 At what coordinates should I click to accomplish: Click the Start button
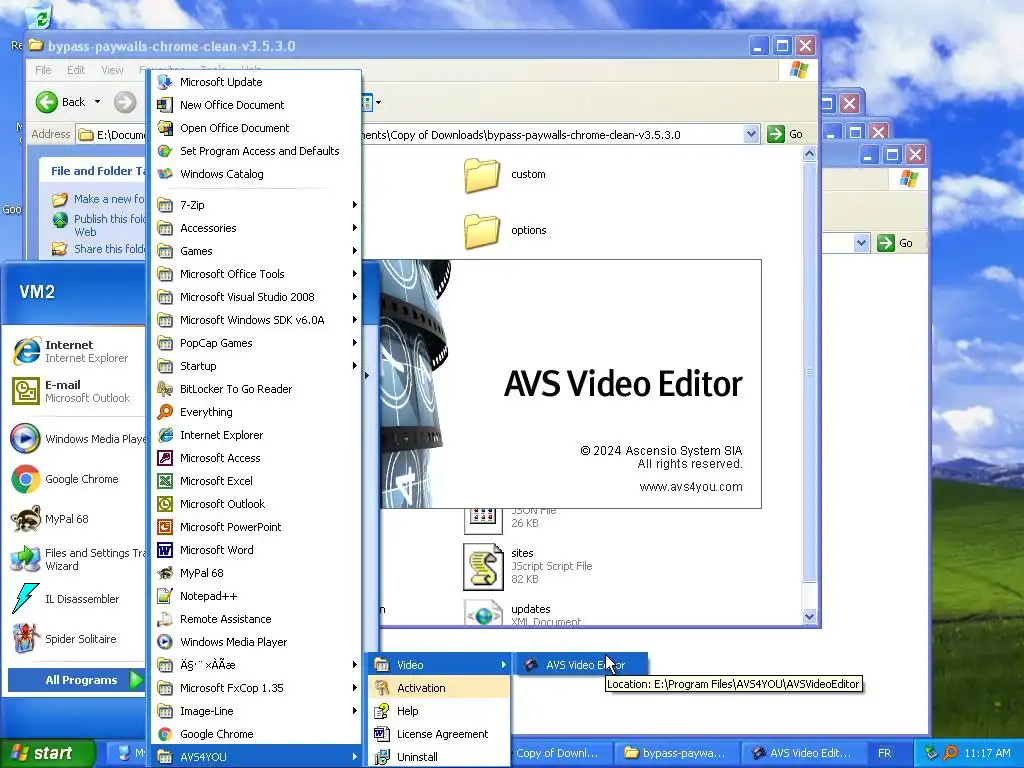tap(46, 753)
